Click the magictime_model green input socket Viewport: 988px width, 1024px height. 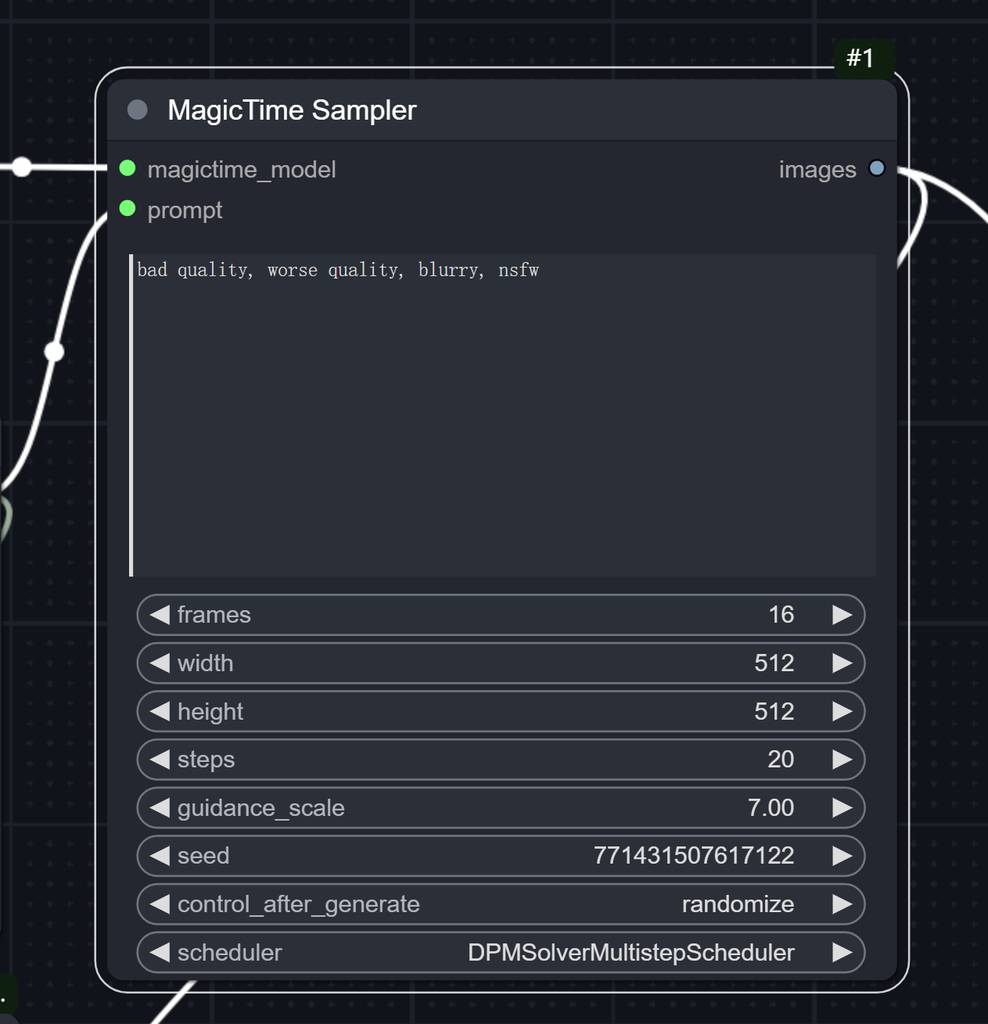(x=127, y=169)
